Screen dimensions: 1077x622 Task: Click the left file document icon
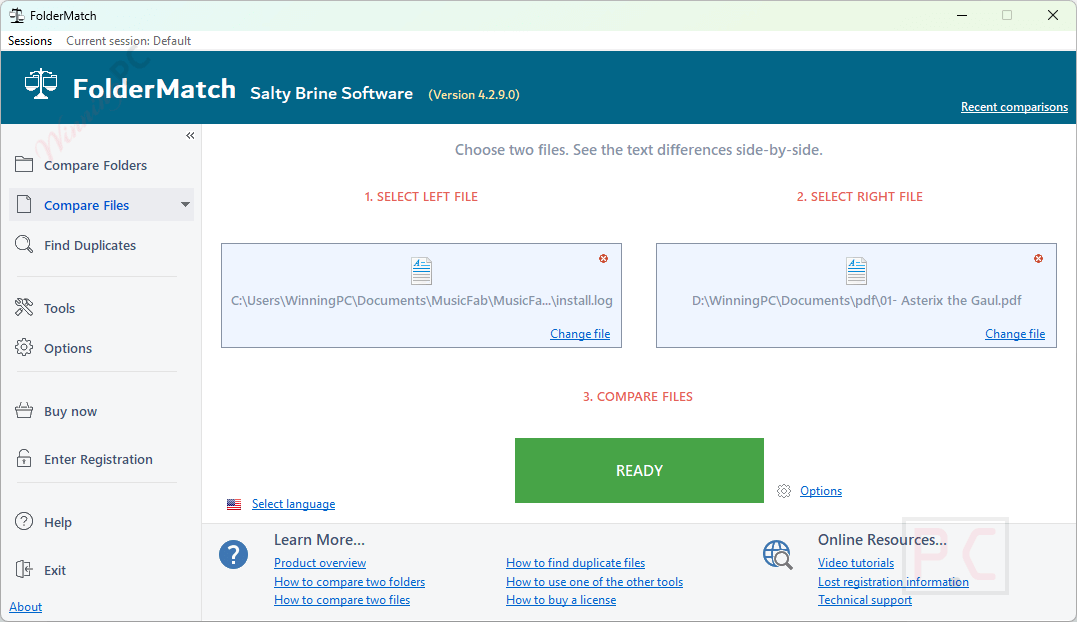422,270
